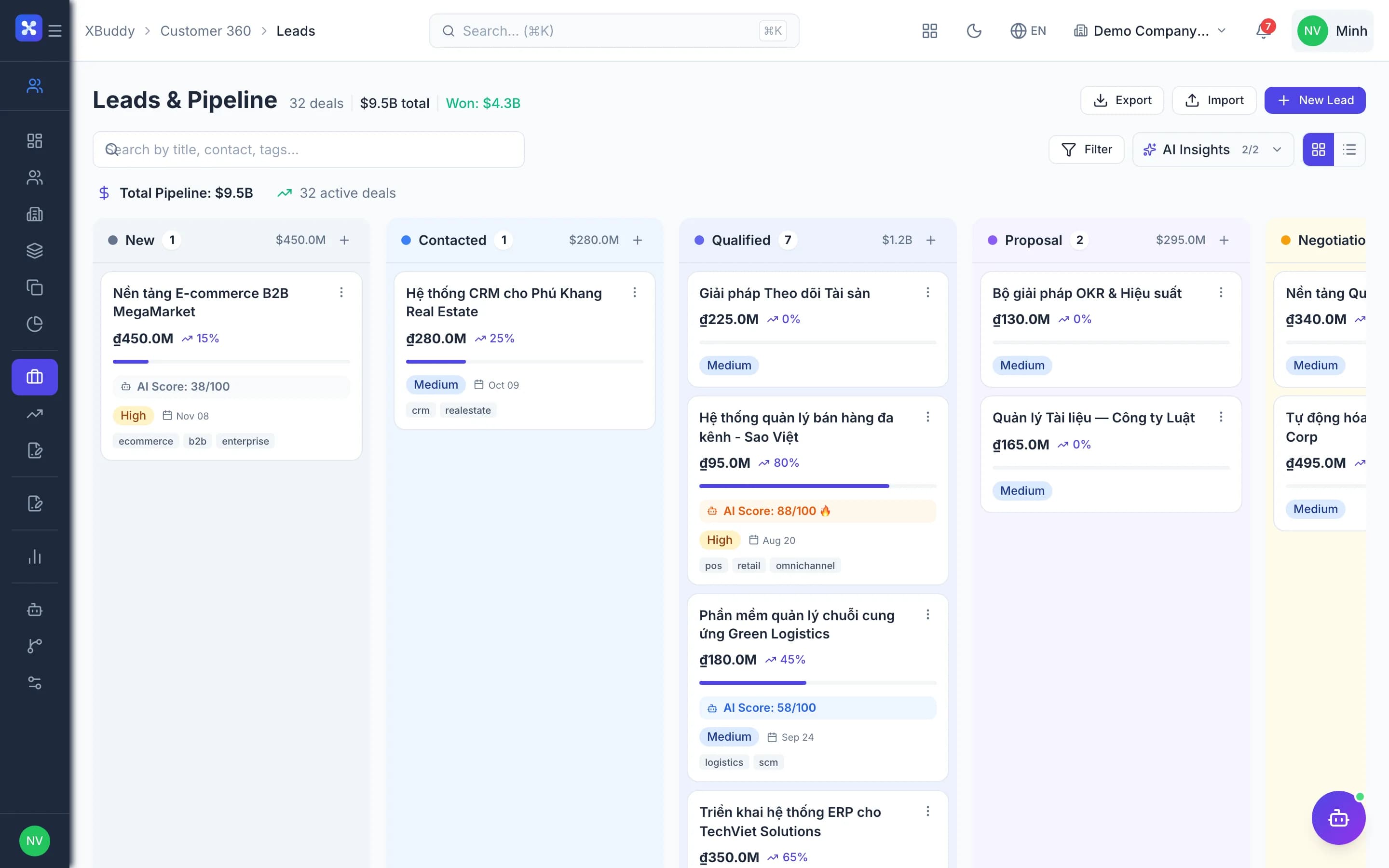Viewport: 1389px width, 868px height.
Task: Open the Filter button
Action: 1086,149
